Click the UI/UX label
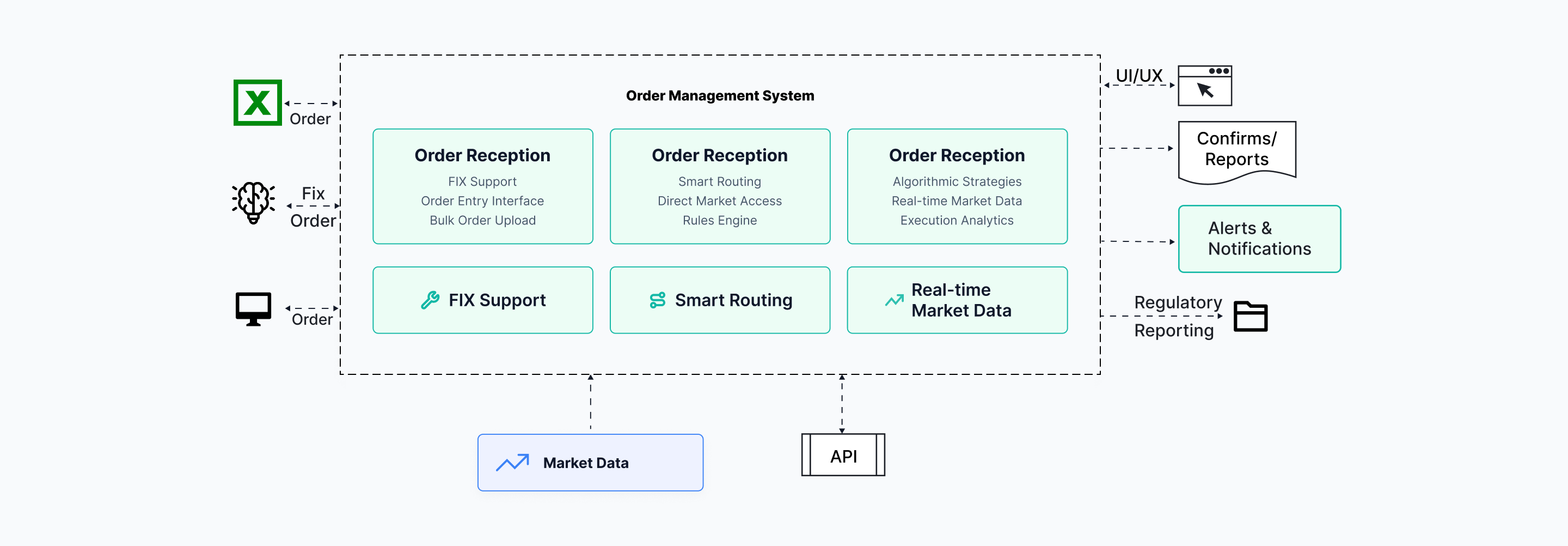The height and width of the screenshot is (546, 1568). pyautogui.click(x=1139, y=76)
